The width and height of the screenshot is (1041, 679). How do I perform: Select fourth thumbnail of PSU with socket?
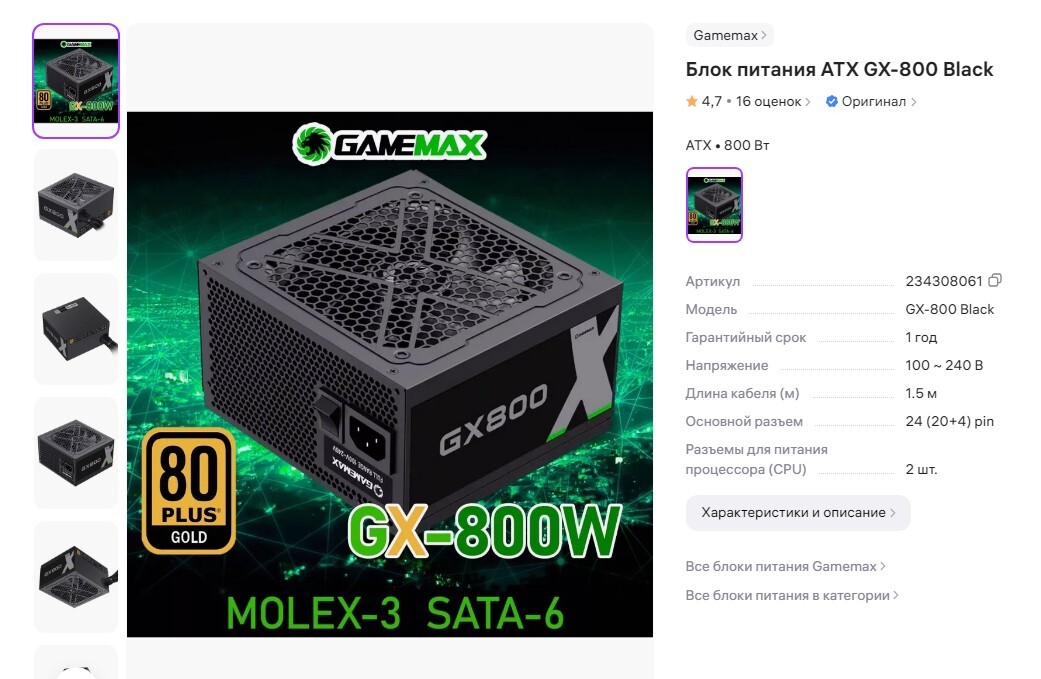(76, 453)
